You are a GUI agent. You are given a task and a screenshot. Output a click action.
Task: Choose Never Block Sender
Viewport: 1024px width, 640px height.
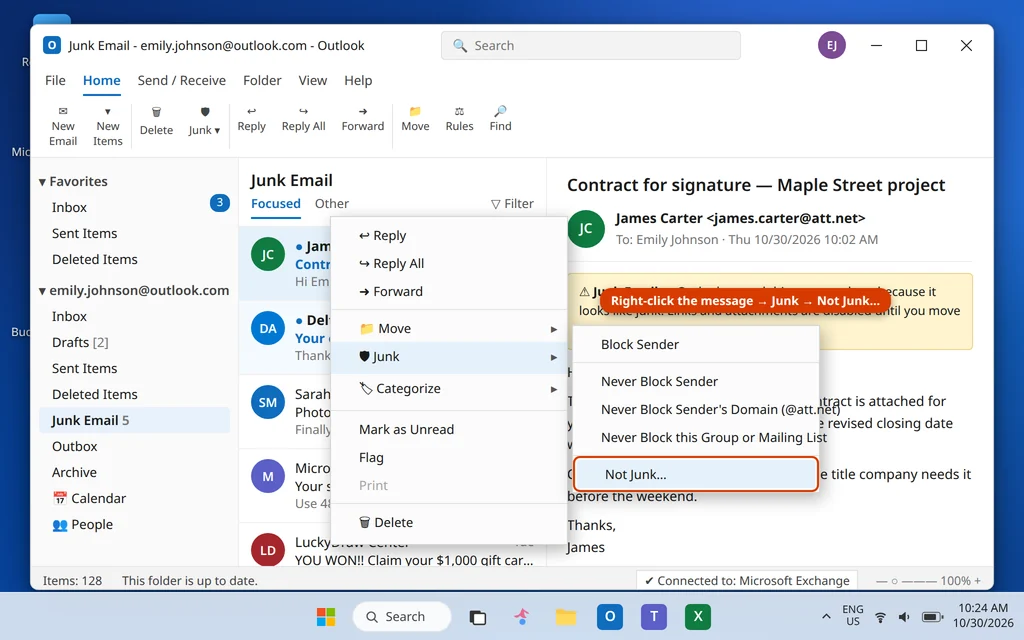pos(696,381)
